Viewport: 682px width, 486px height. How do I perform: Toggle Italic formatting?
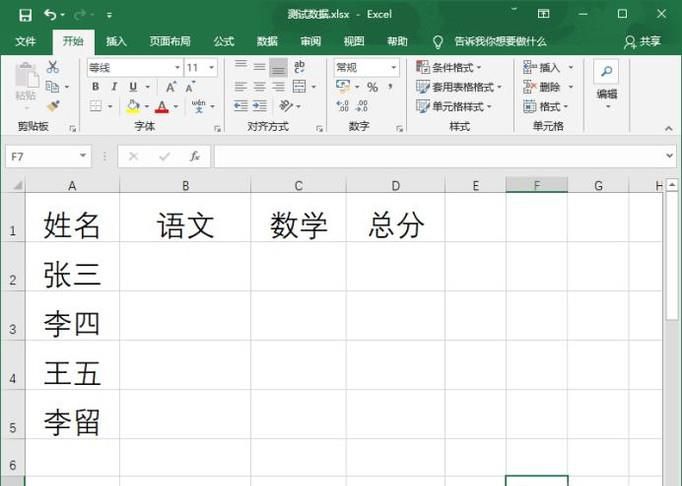click(x=114, y=87)
